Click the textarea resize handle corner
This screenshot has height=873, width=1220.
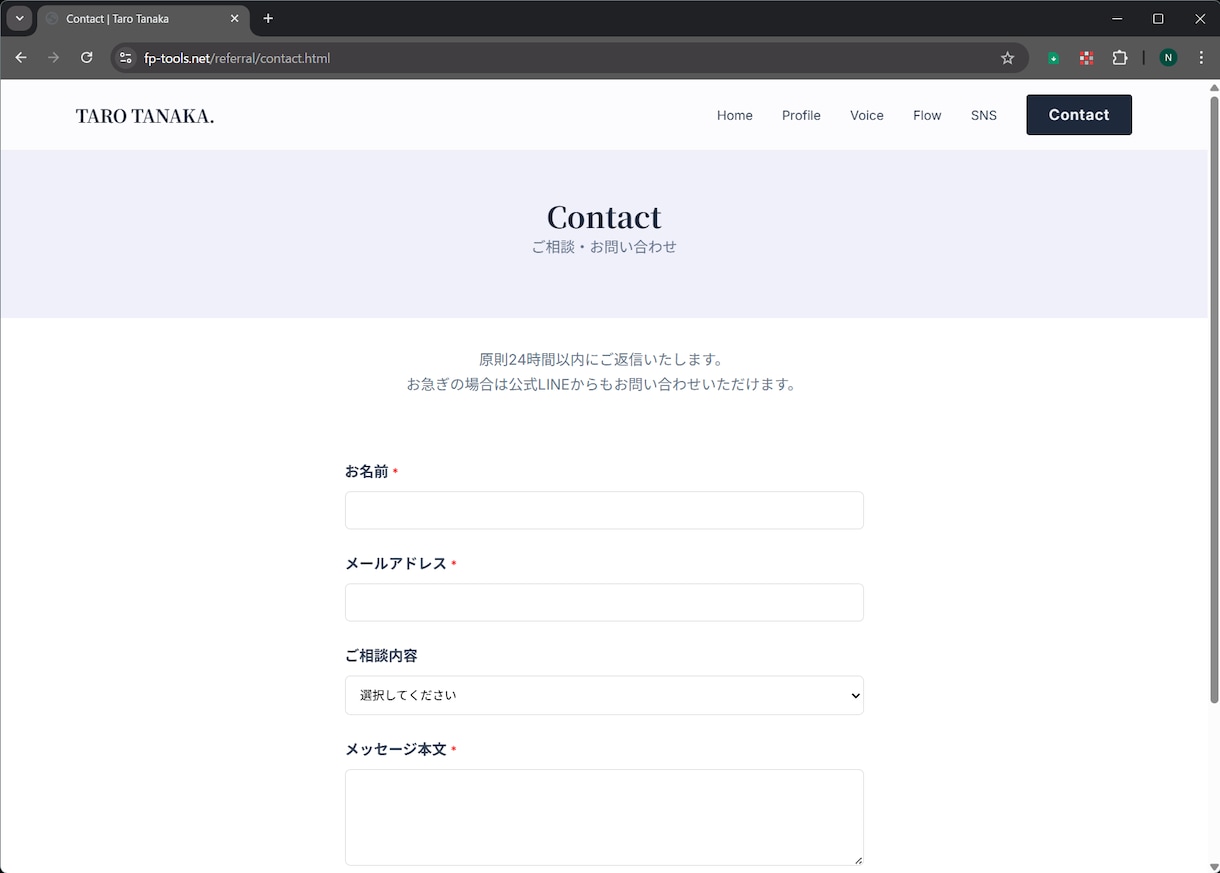tap(857, 859)
